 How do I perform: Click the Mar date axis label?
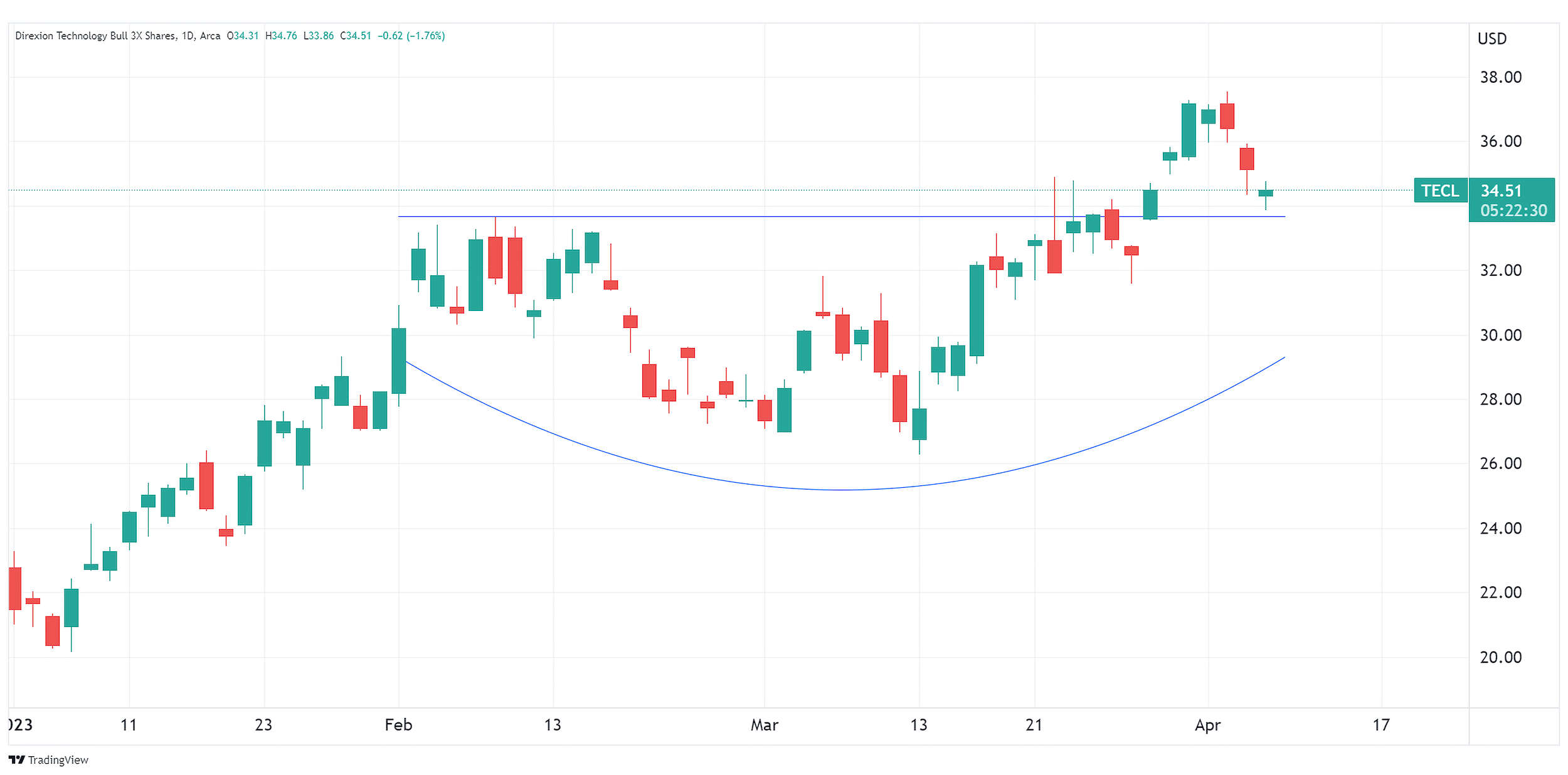point(764,725)
